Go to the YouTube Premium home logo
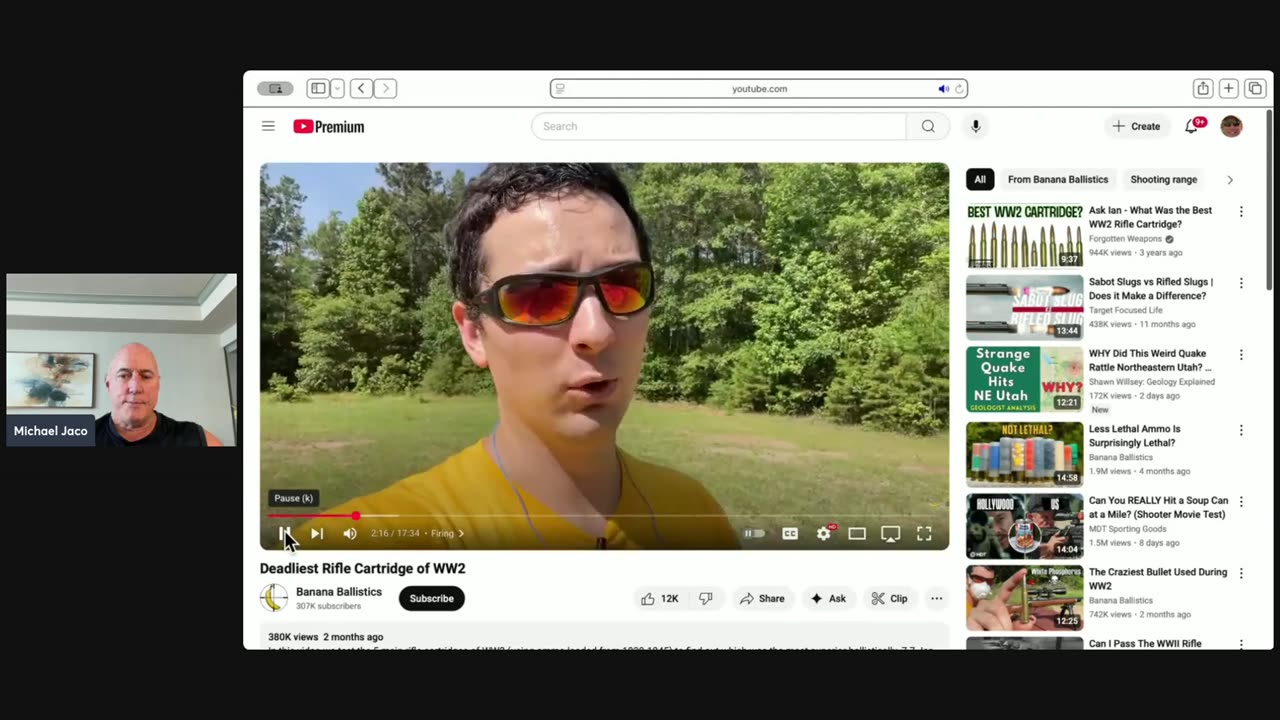This screenshot has height=720, width=1280. point(328,127)
